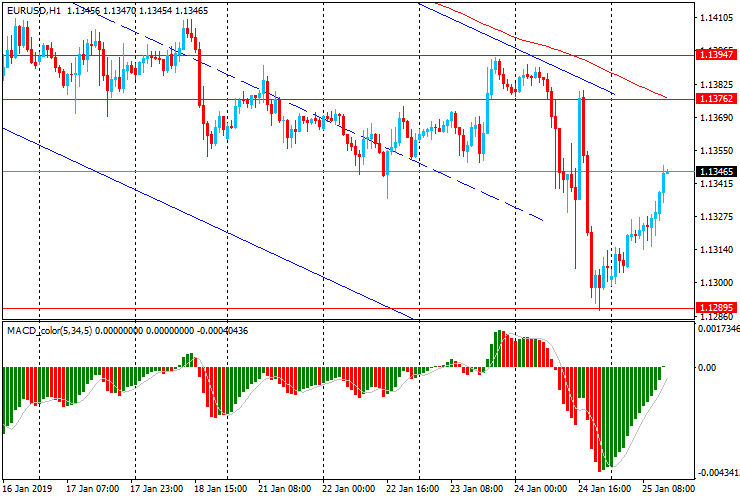Click the black current price label 1.13465

(716, 171)
